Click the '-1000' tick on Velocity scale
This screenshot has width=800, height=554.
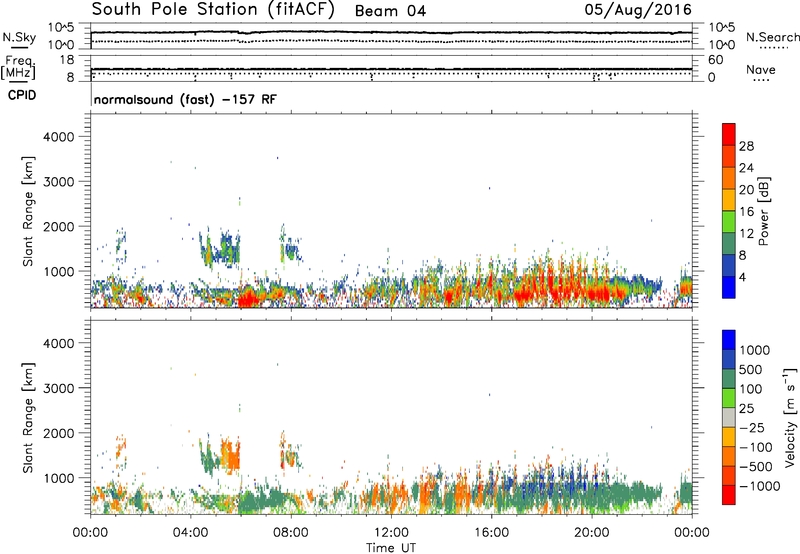pos(759,486)
